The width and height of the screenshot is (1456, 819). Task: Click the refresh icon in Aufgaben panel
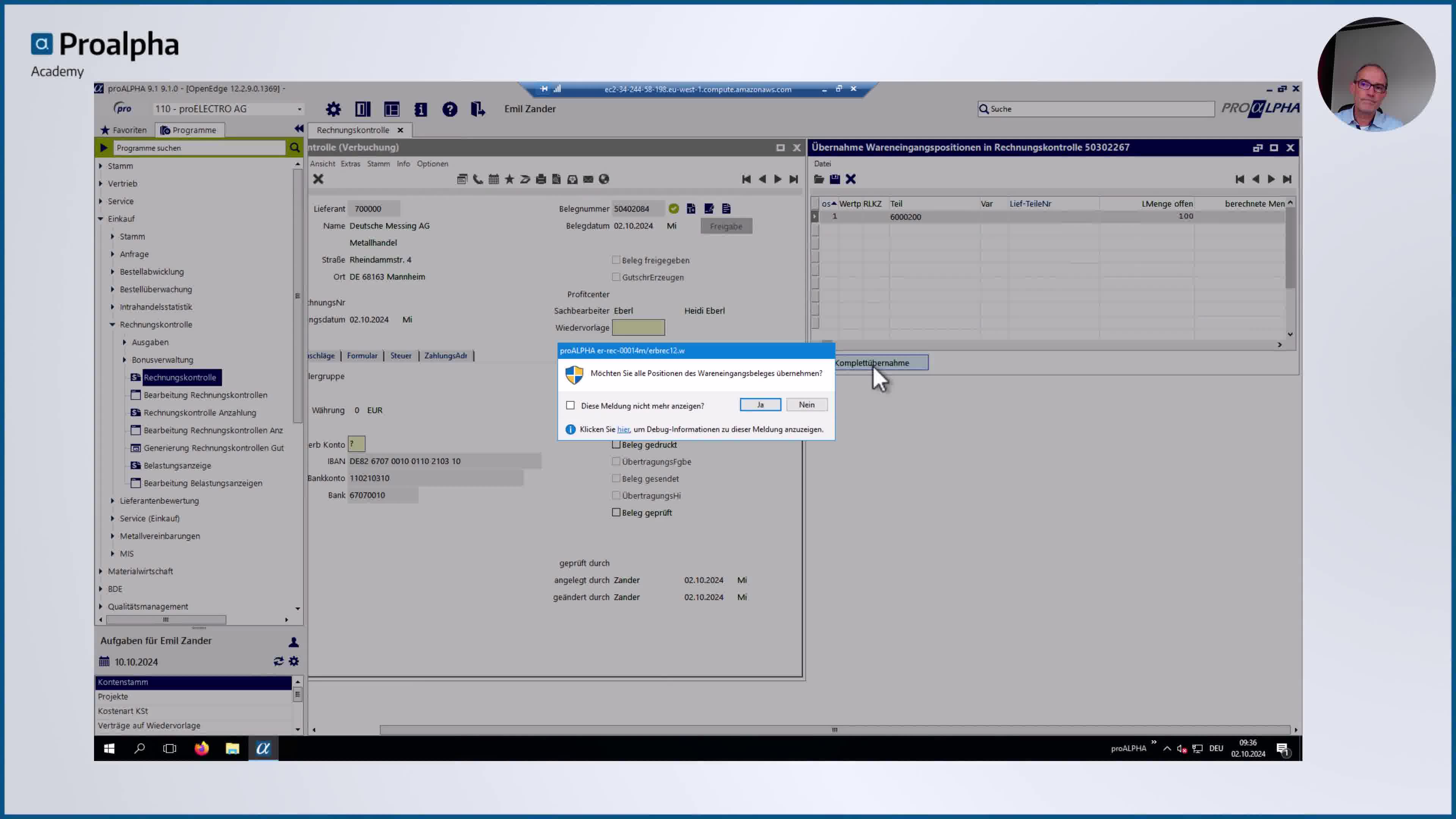click(279, 661)
